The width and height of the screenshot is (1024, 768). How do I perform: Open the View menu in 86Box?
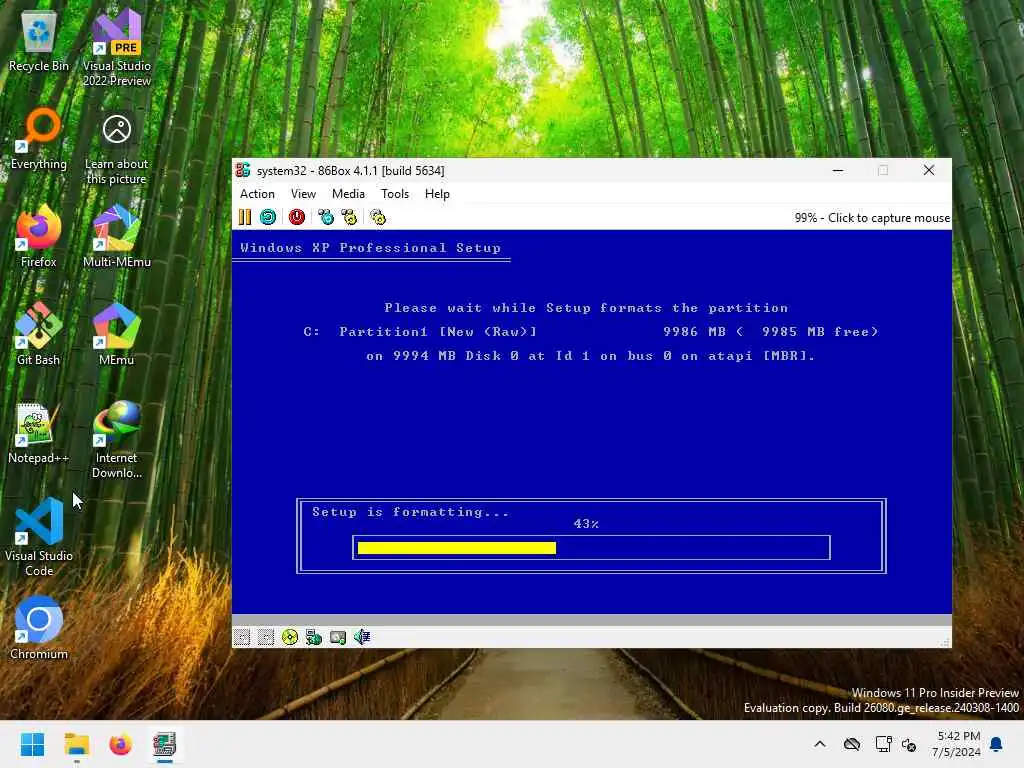coord(303,194)
